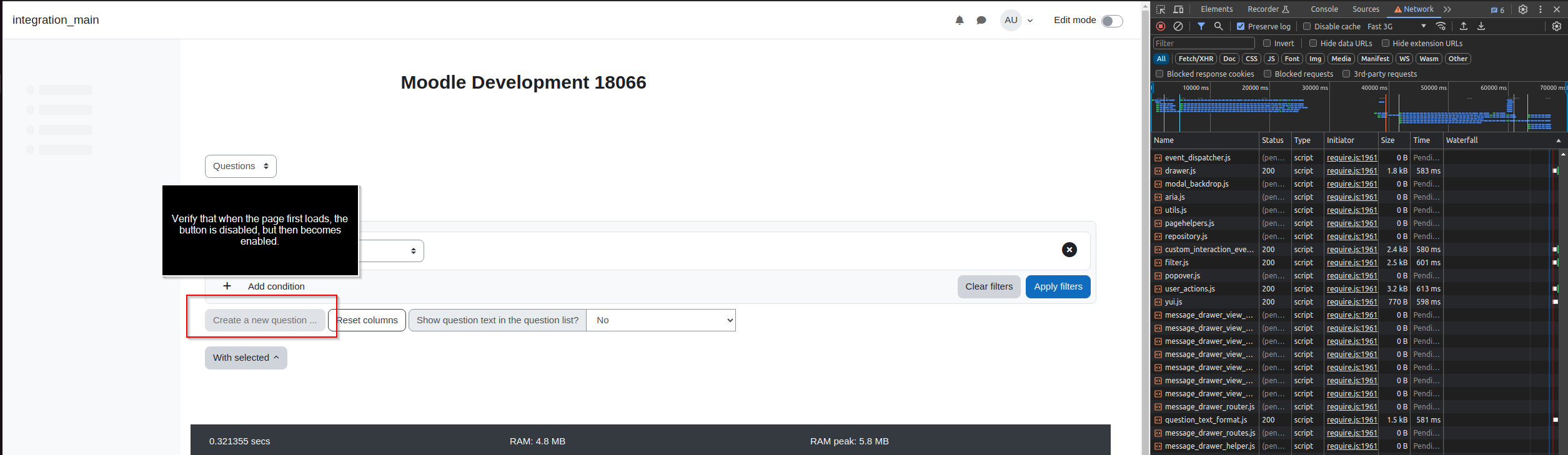Open network search magnifier
Image resolution: width=1568 pixels, height=455 pixels.
pos(1218,26)
